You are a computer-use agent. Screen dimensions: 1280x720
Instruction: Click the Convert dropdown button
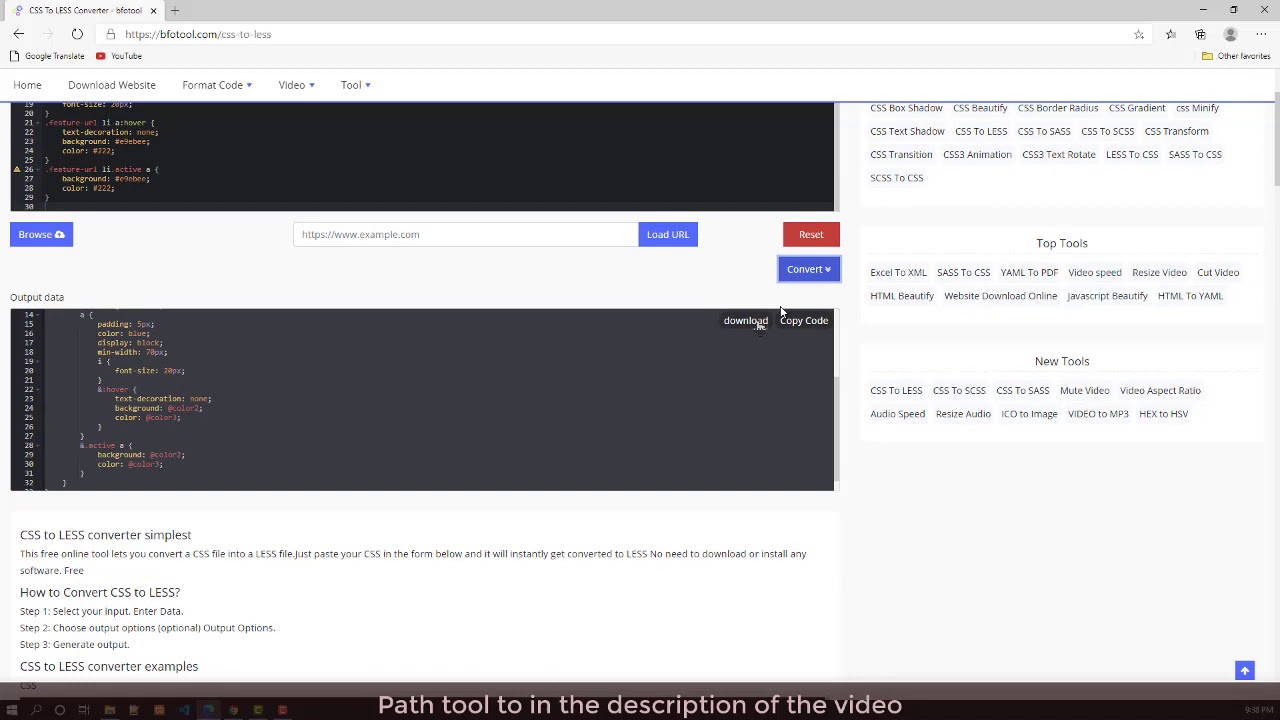click(x=809, y=269)
